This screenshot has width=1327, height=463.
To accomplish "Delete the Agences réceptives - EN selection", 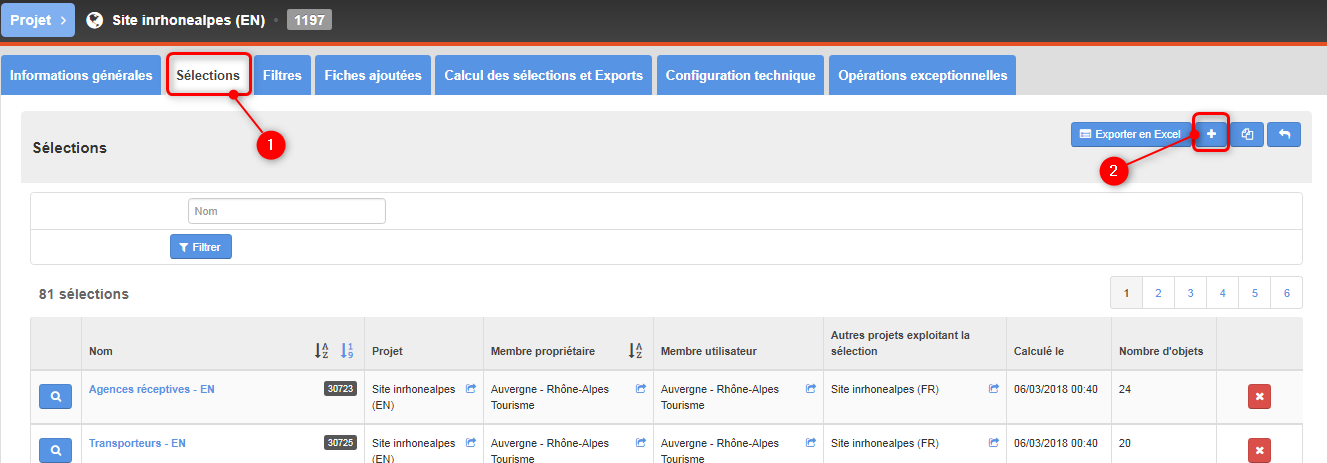I will coord(1259,397).
